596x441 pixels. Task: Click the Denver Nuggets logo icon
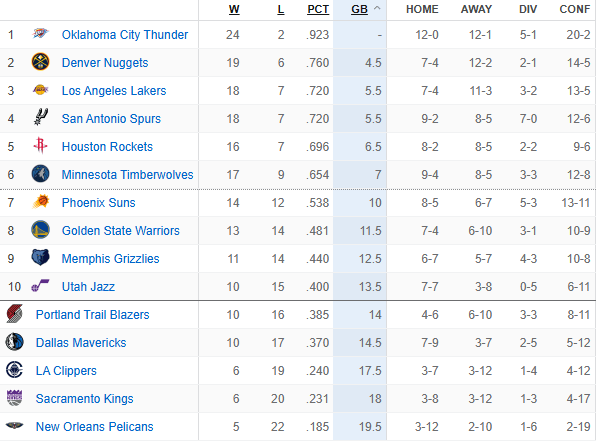tap(40, 62)
